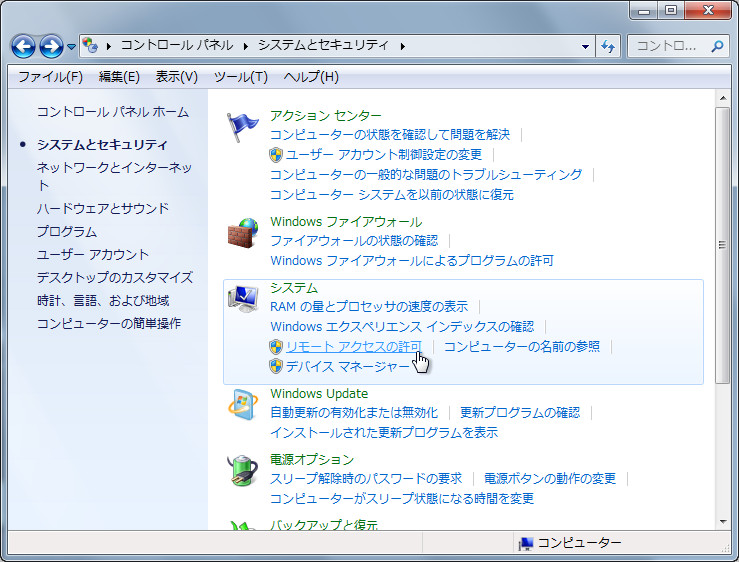Expand arrow after コントロール パネル breadcrumb

[246, 46]
